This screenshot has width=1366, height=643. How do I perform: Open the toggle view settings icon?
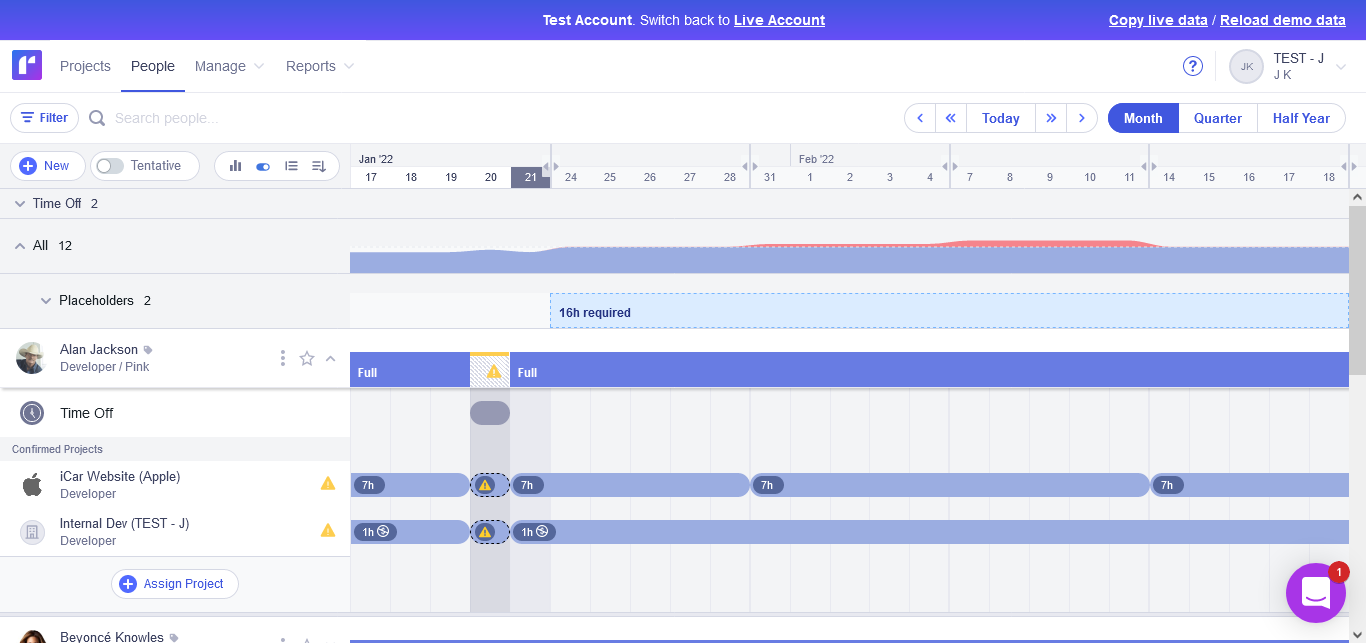263,166
